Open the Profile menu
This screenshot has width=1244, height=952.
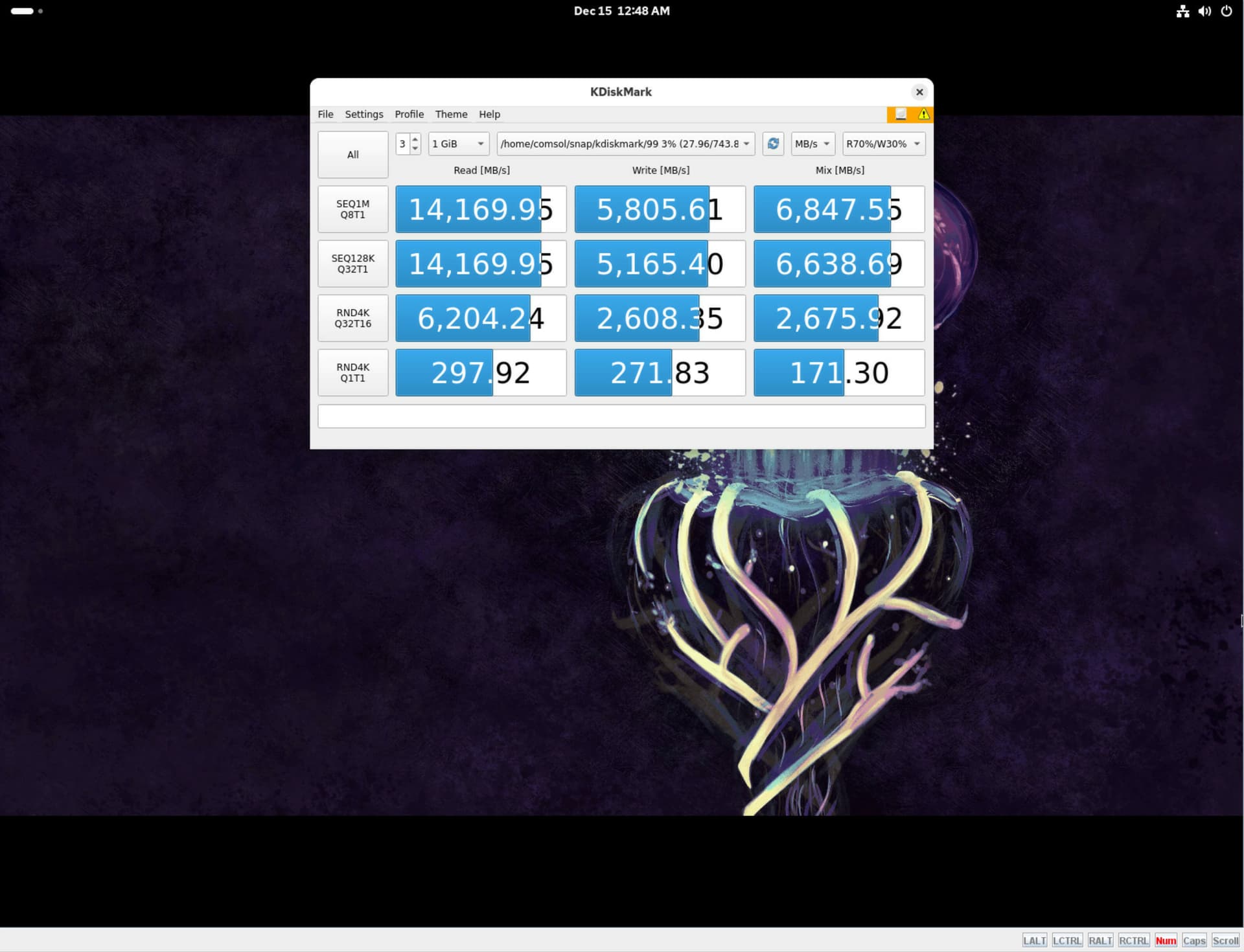click(409, 114)
